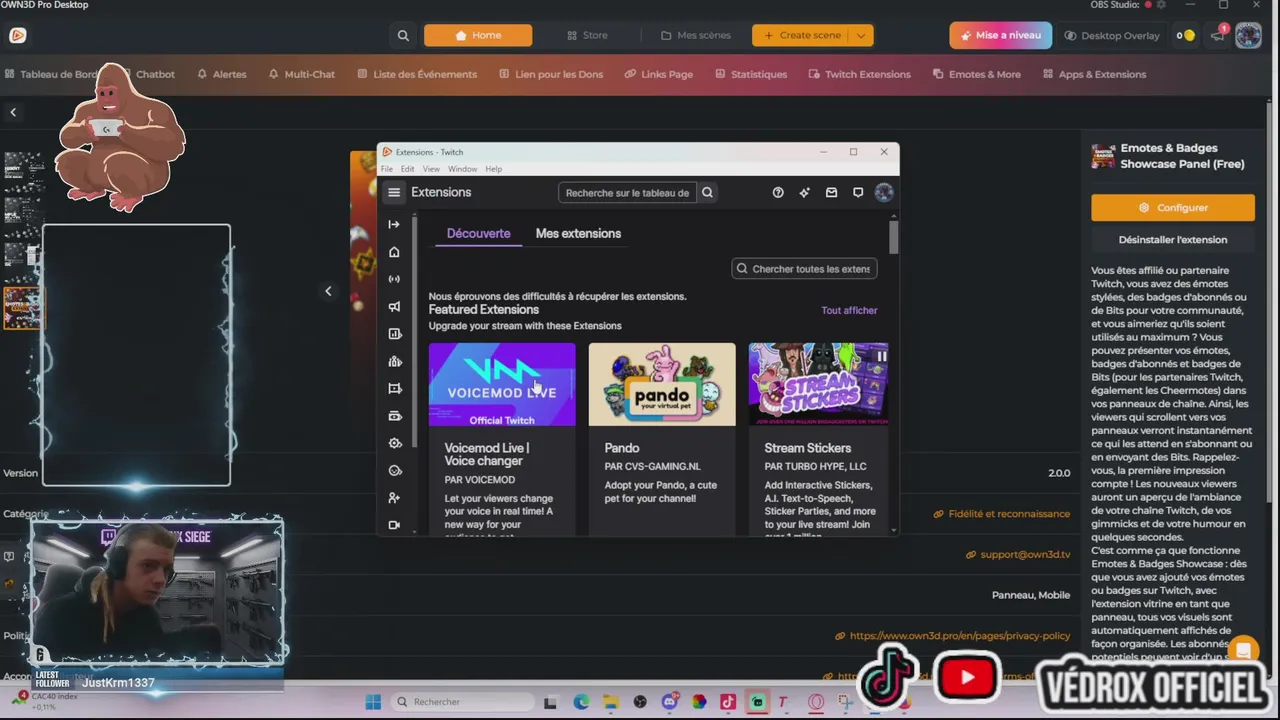Screen dimensions: 1280x720
Task: Open the viewer rewards icon in sidebar
Action: pos(394,470)
